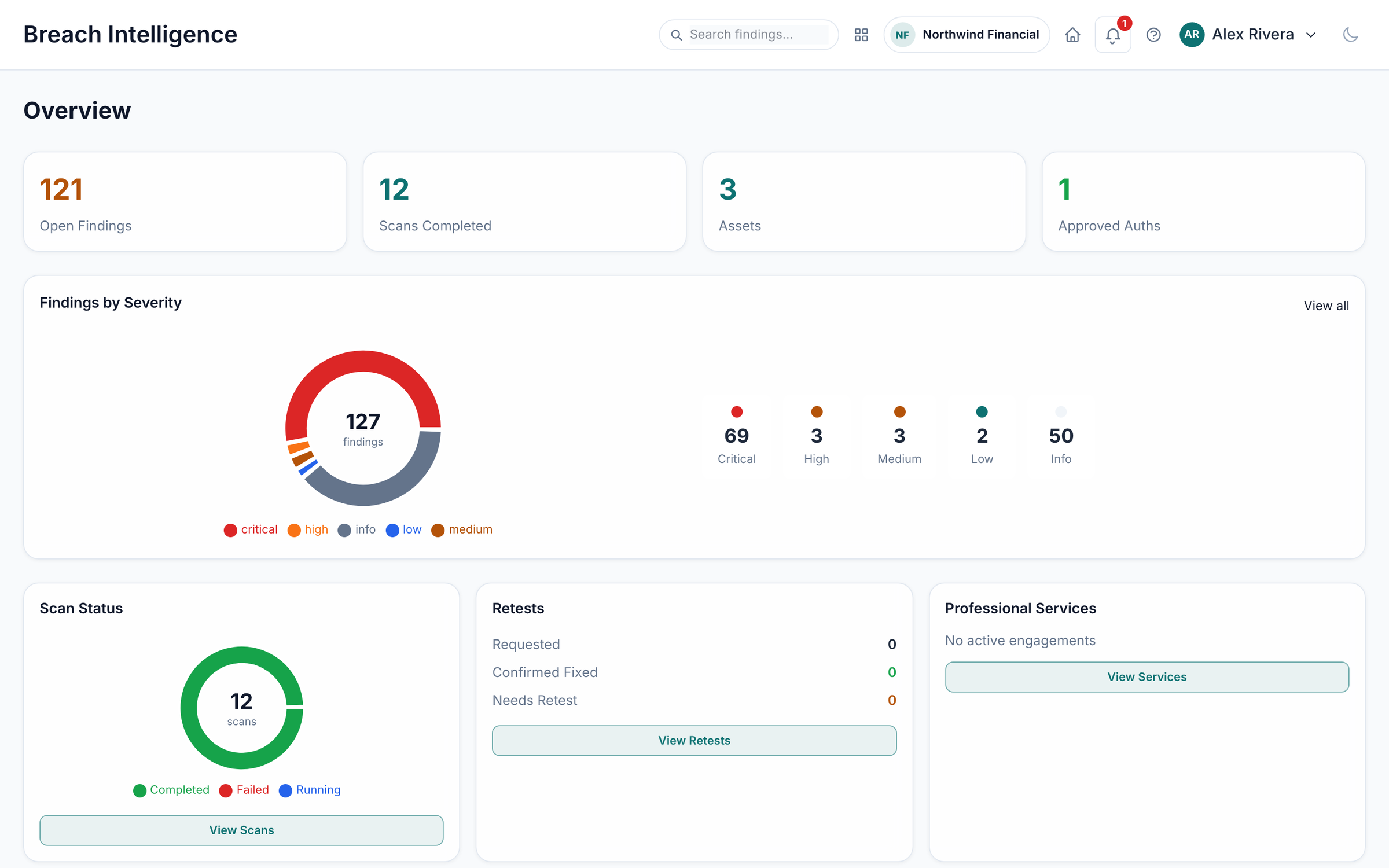Click the Needs Retest row
Image resolution: width=1389 pixels, height=868 pixels.
694,700
